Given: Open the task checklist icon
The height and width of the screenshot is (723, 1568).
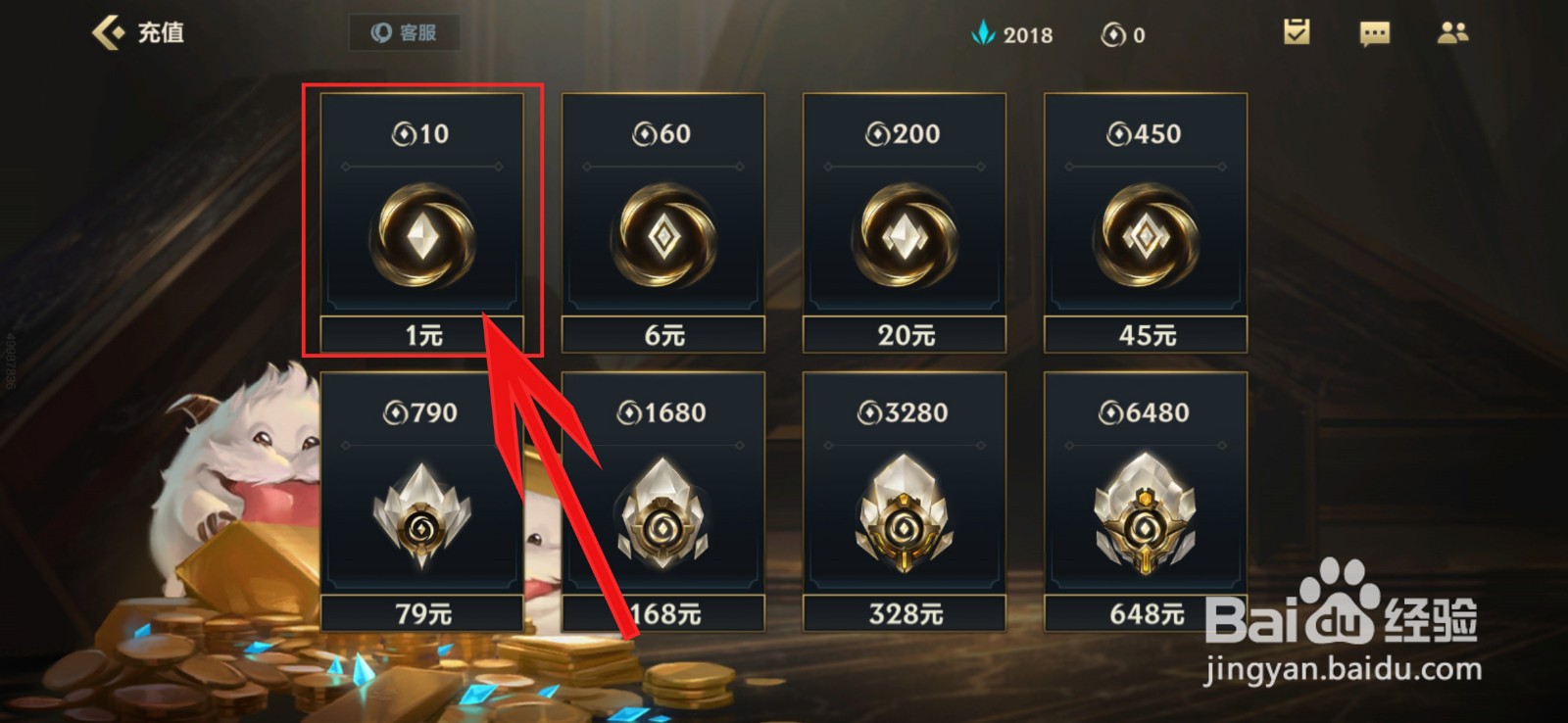Looking at the screenshot, I should click(1297, 32).
